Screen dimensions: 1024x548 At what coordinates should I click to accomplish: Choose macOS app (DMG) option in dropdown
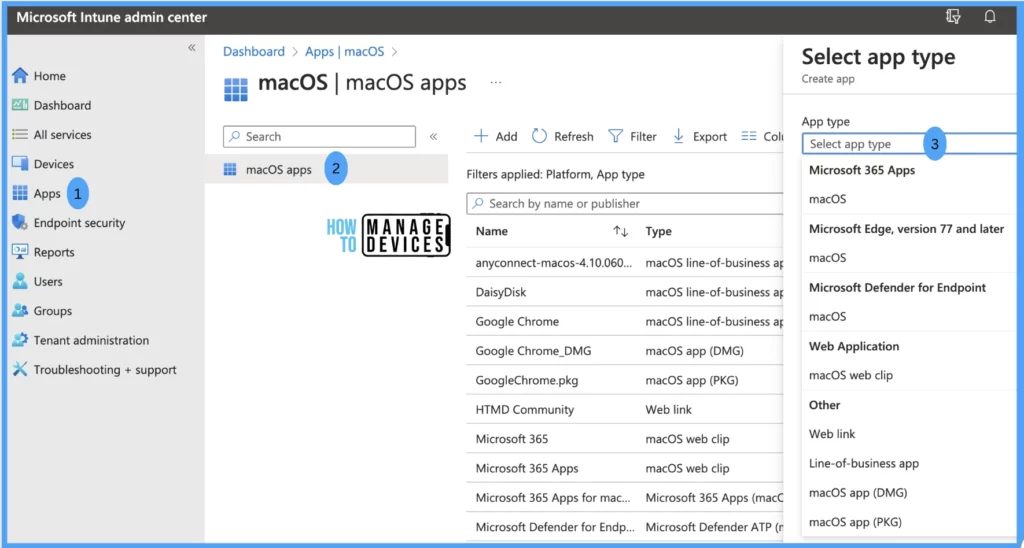click(858, 493)
